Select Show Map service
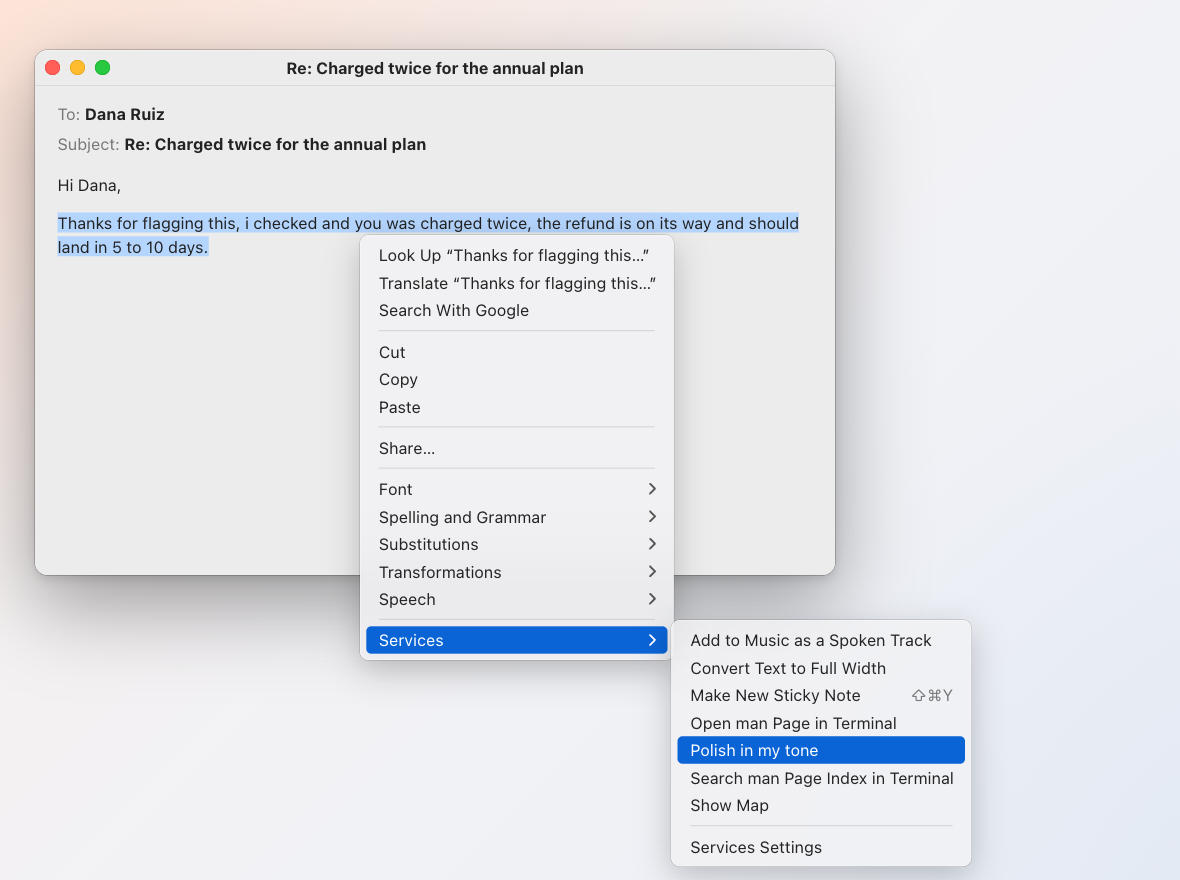Screen dimensions: 1180x880 pos(821,805)
